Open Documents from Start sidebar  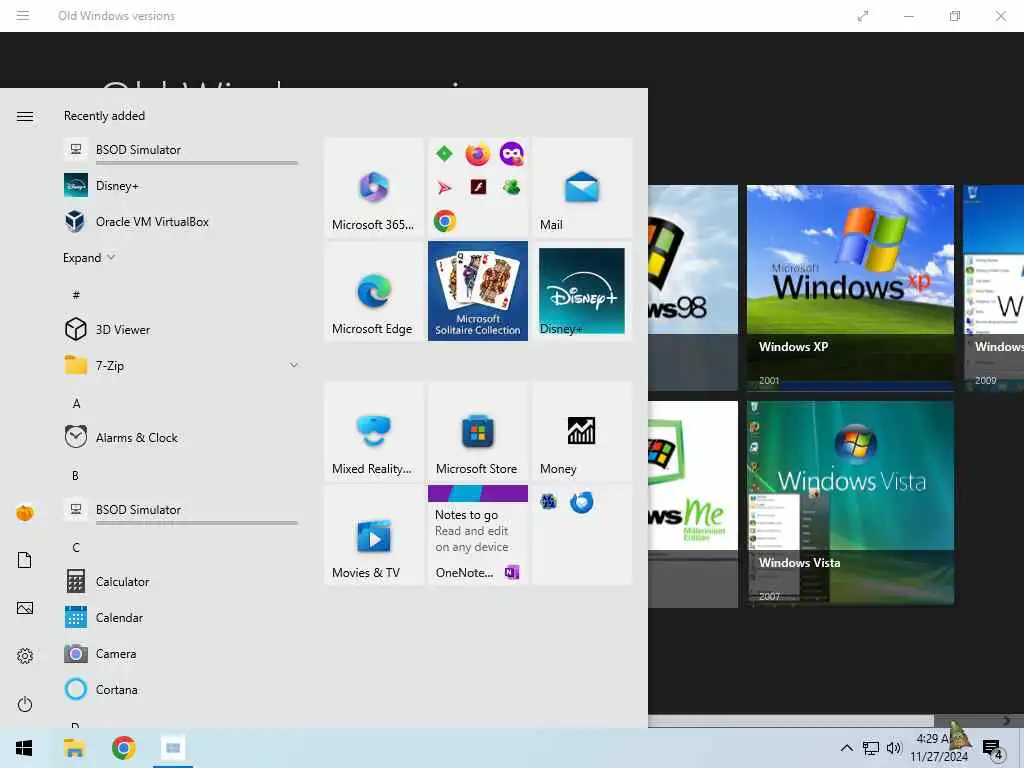pos(25,560)
